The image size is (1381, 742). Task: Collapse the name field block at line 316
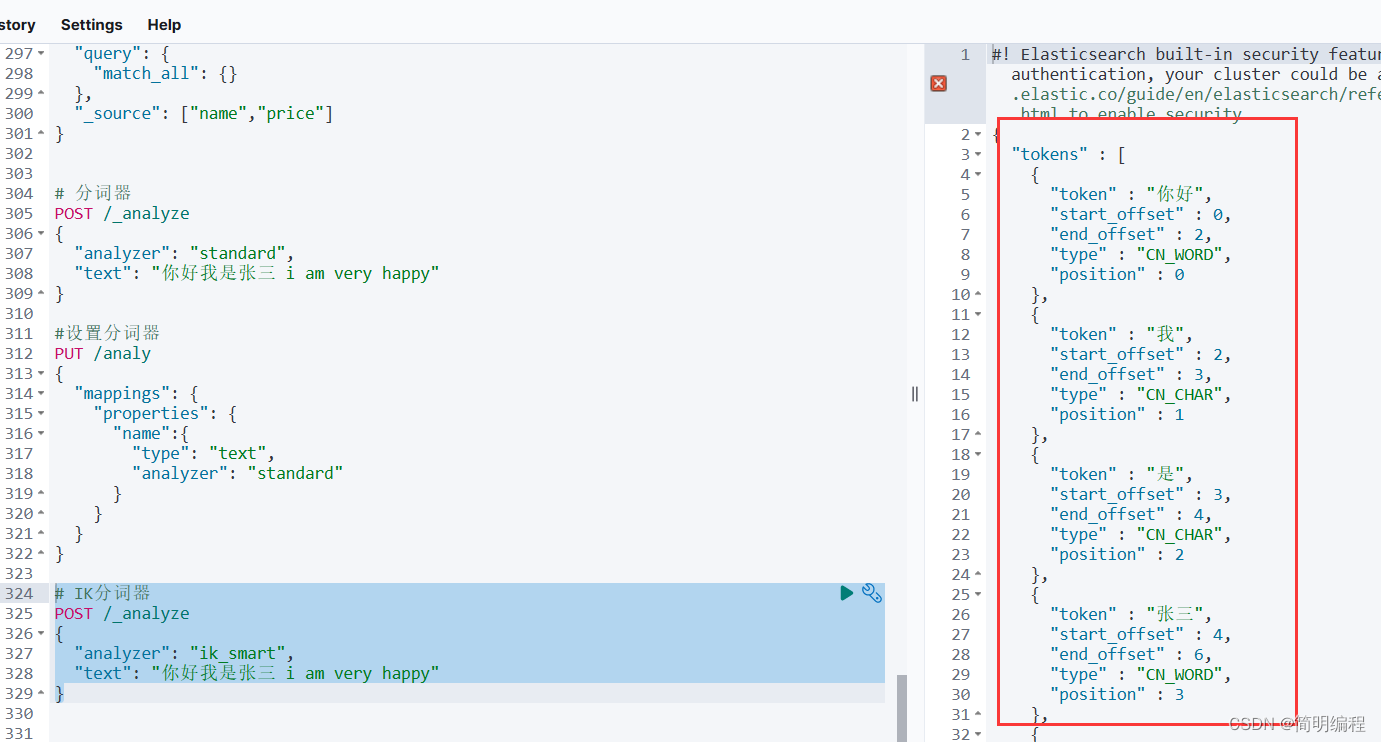tap(41, 433)
